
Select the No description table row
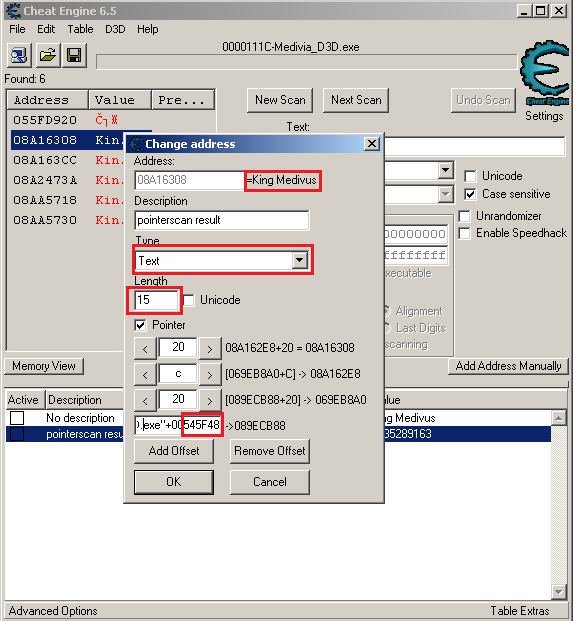79,418
